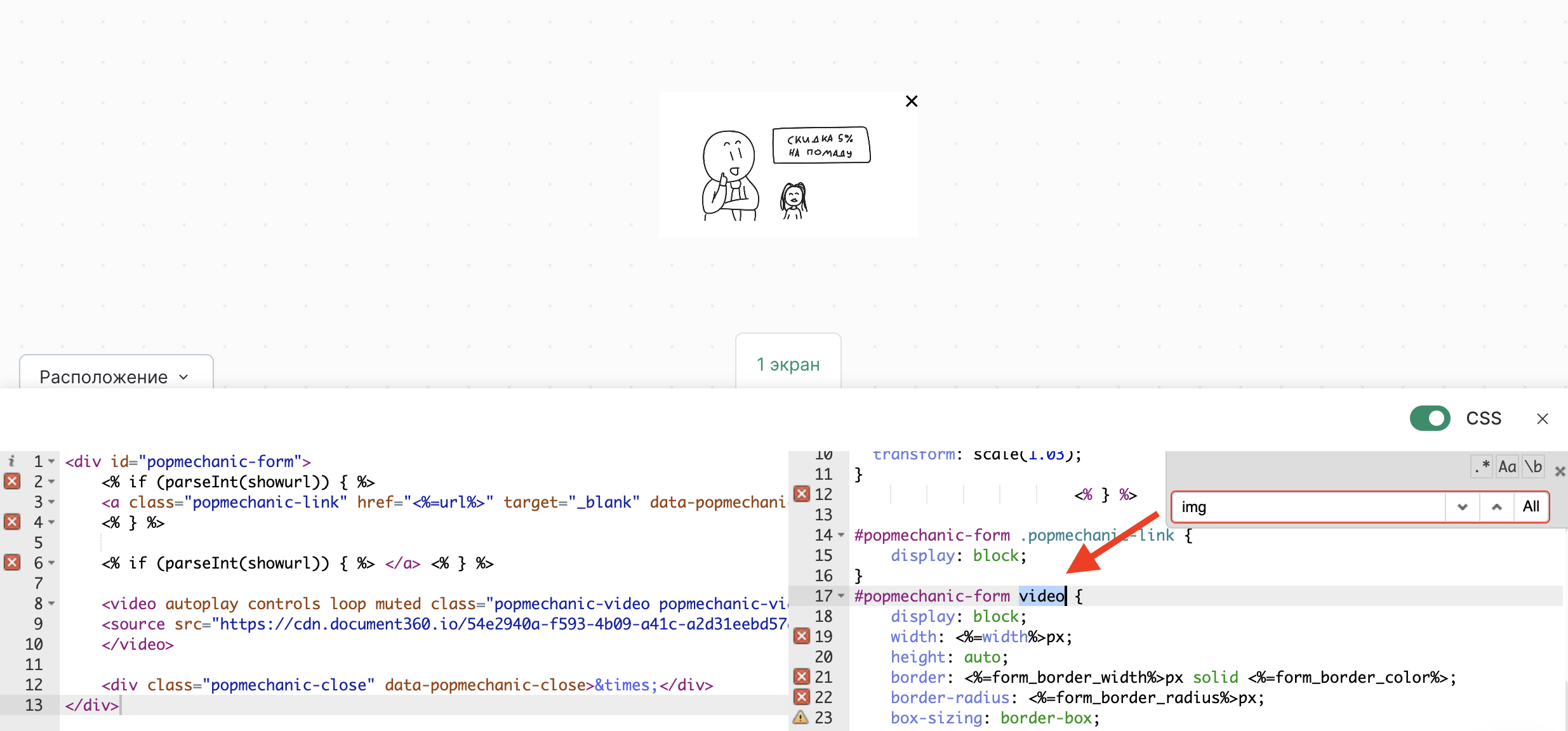Click the error icon on CSS line 12
The height and width of the screenshot is (731, 1568).
tap(802, 494)
